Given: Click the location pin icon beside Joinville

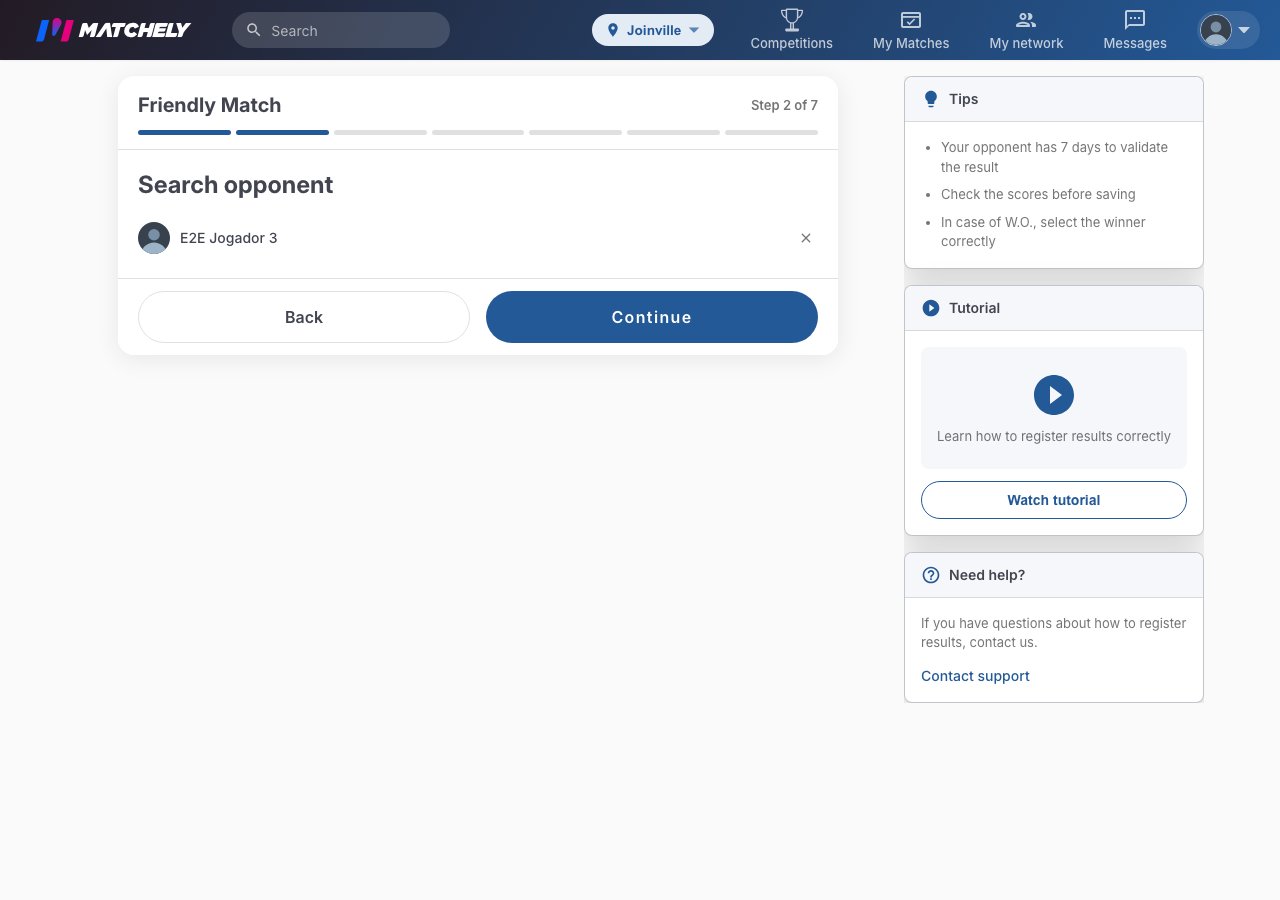Looking at the screenshot, I should tap(613, 30).
